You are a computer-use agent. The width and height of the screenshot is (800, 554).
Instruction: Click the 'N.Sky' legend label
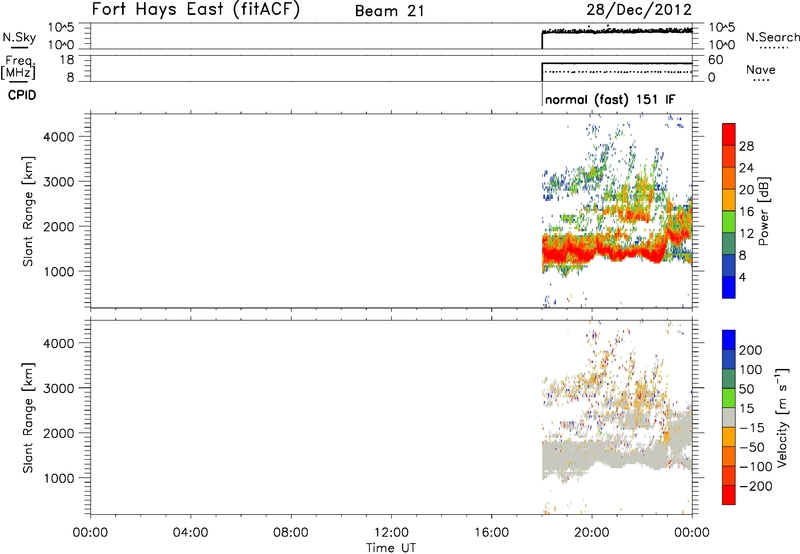coord(19,37)
